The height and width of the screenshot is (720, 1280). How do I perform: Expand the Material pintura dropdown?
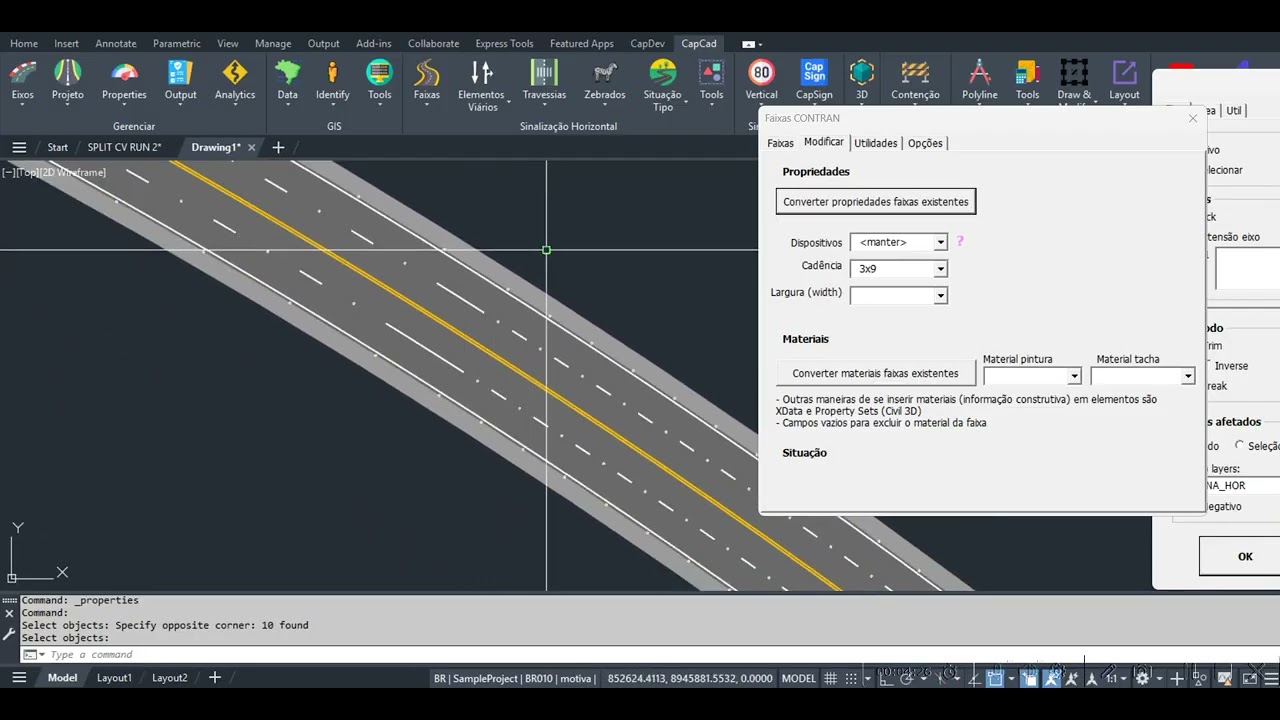pyautogui.click(x=1074, y=377)
